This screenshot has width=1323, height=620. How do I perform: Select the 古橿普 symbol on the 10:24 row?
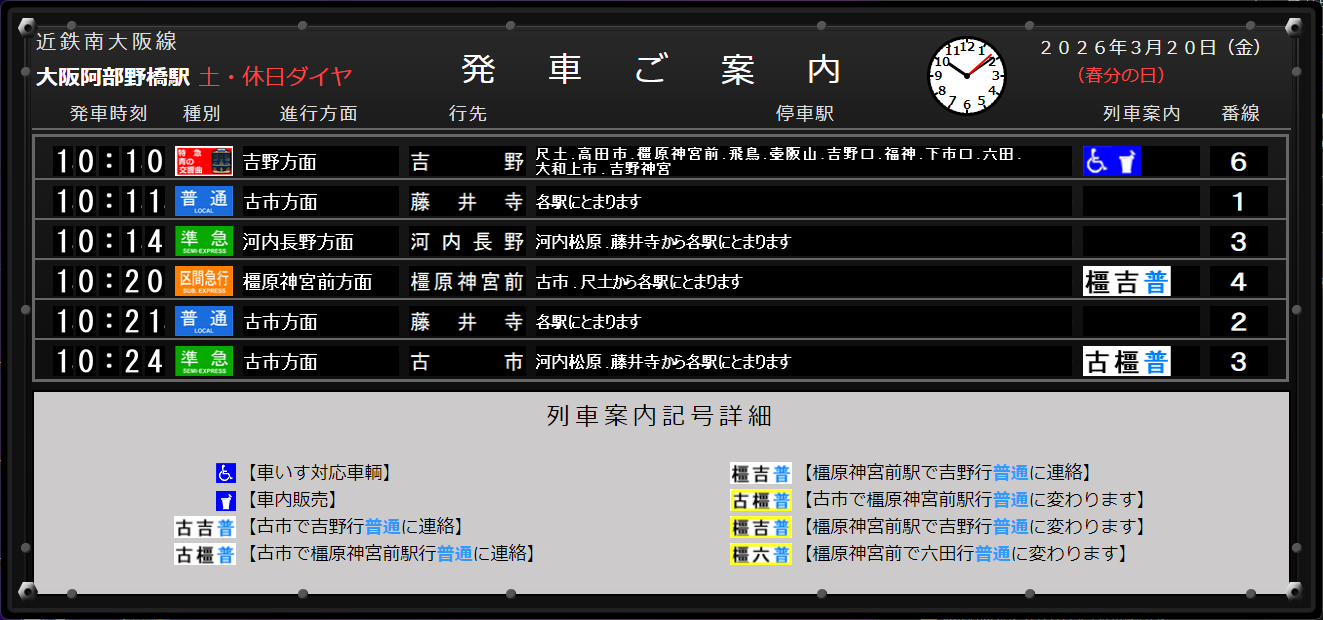pyautogui.click(x=1125, y=361)
